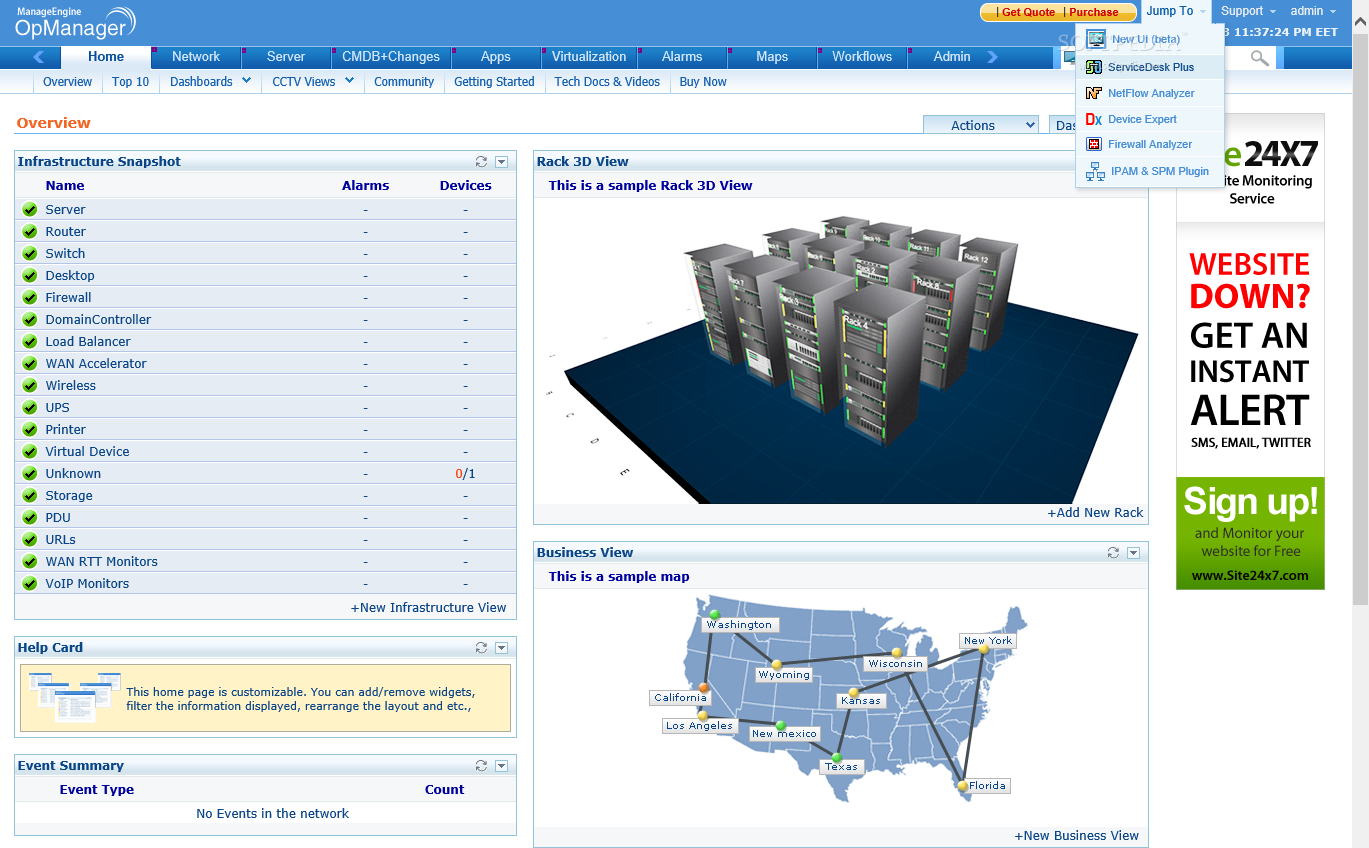The image size is (1369, 848).
Task: Click the +New Infrastructure View link
Action: 428,607
